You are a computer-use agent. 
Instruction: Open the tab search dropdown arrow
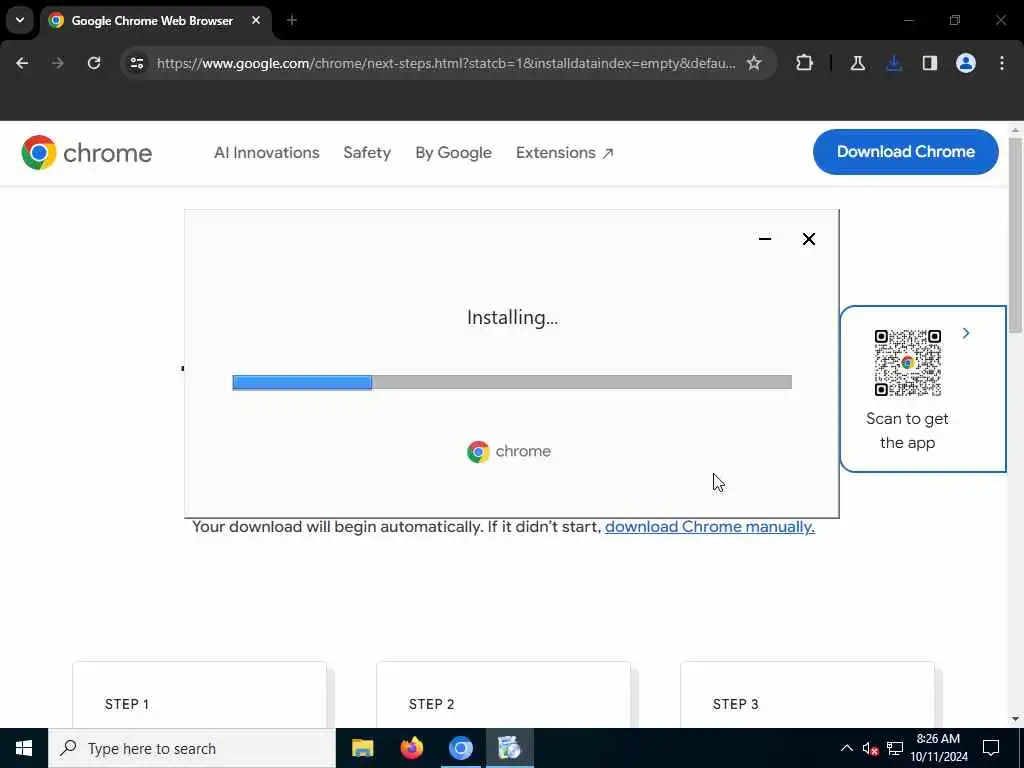pyautogui.click(x=20, y=20)
